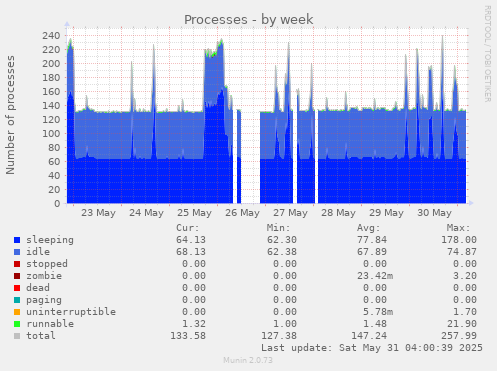
Task: Click the uninterruptible average value 5.78m
Action: click(x=378, y=312)
